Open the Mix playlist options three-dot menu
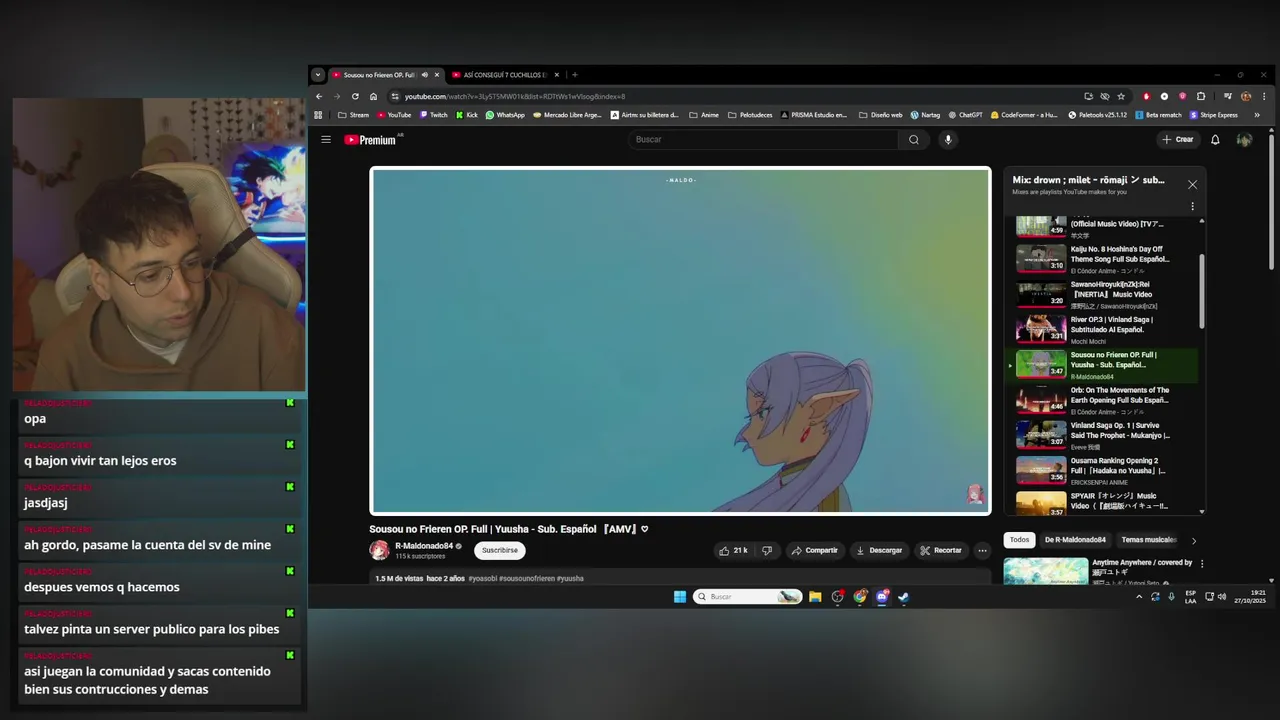 tap(1192, 206)
